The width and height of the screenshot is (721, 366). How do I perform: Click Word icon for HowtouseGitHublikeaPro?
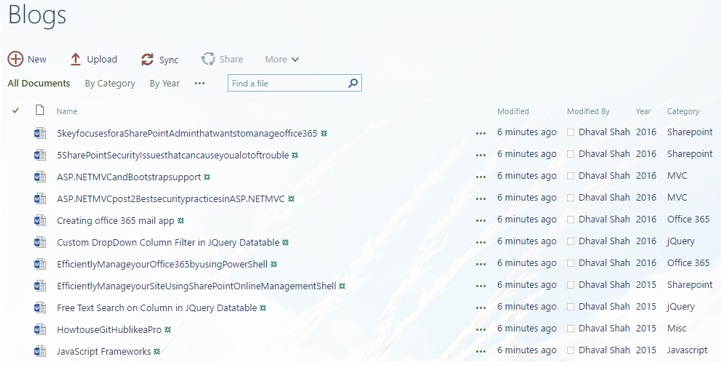[x=40, y=330]
